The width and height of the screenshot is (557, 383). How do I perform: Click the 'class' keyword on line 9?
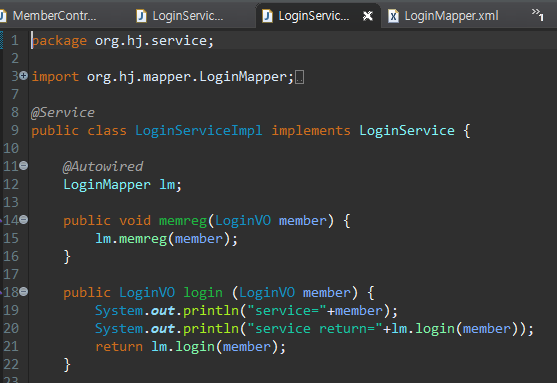pos(107,130)
